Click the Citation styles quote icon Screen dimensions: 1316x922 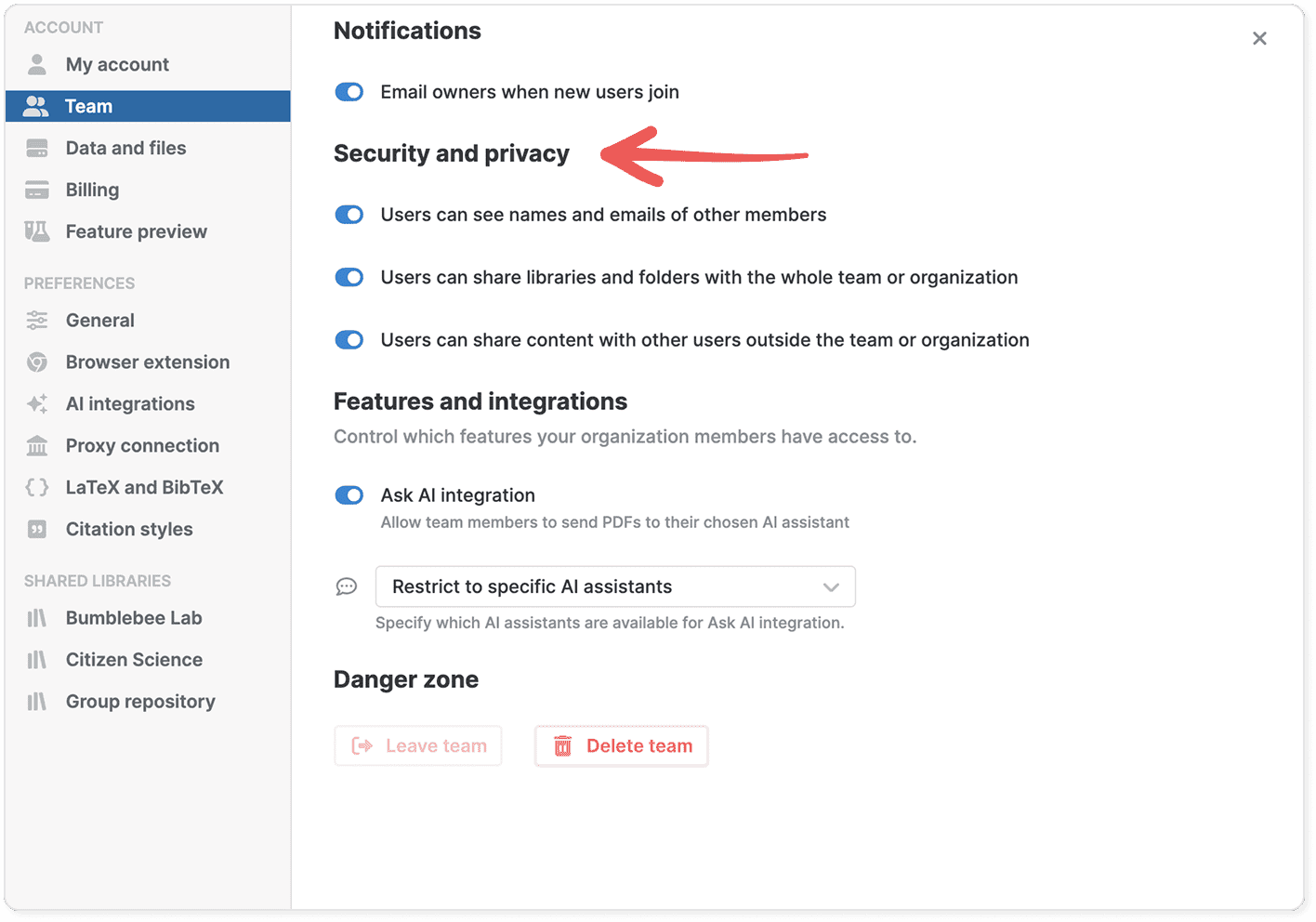(37, 529)
